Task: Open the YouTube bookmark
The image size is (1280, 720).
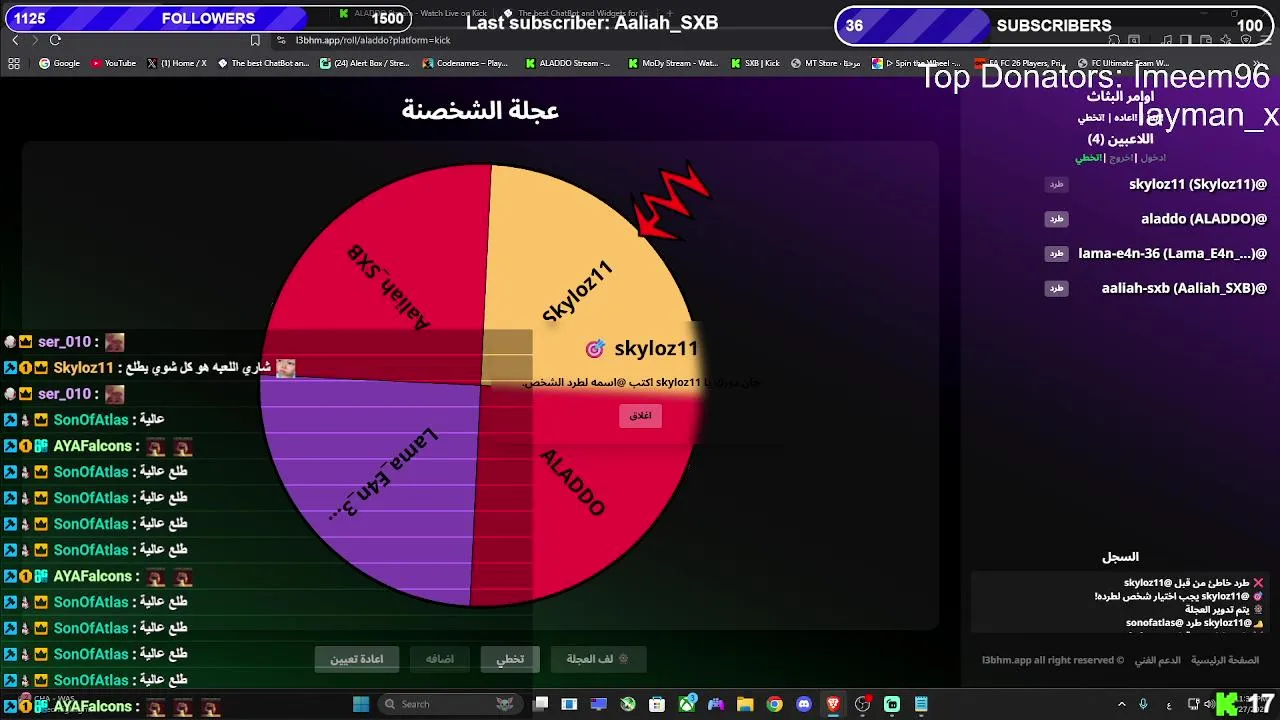Action: 113,63
